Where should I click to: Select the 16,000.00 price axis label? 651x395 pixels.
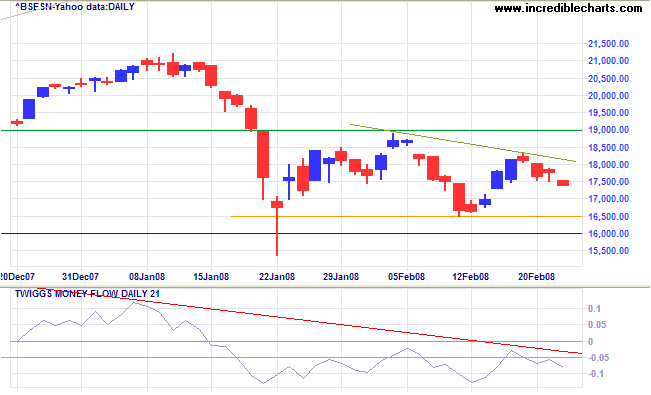(x=608, y=233)
